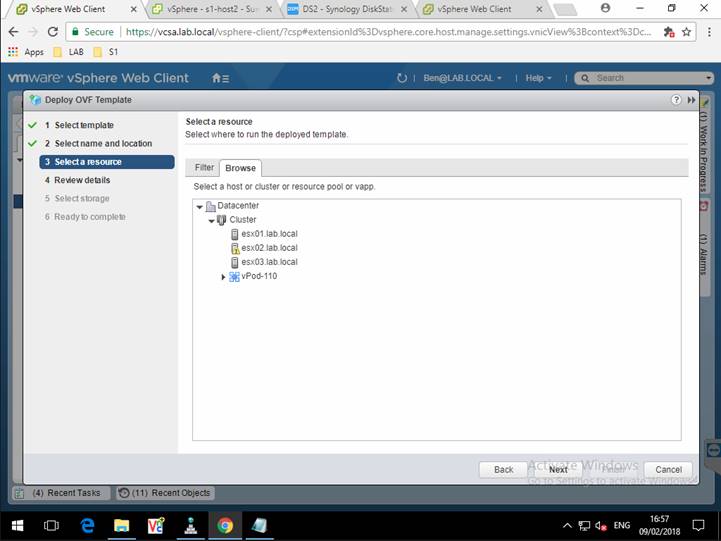
Task: Open Windows Start menu
Action: (x=17, y=525)
